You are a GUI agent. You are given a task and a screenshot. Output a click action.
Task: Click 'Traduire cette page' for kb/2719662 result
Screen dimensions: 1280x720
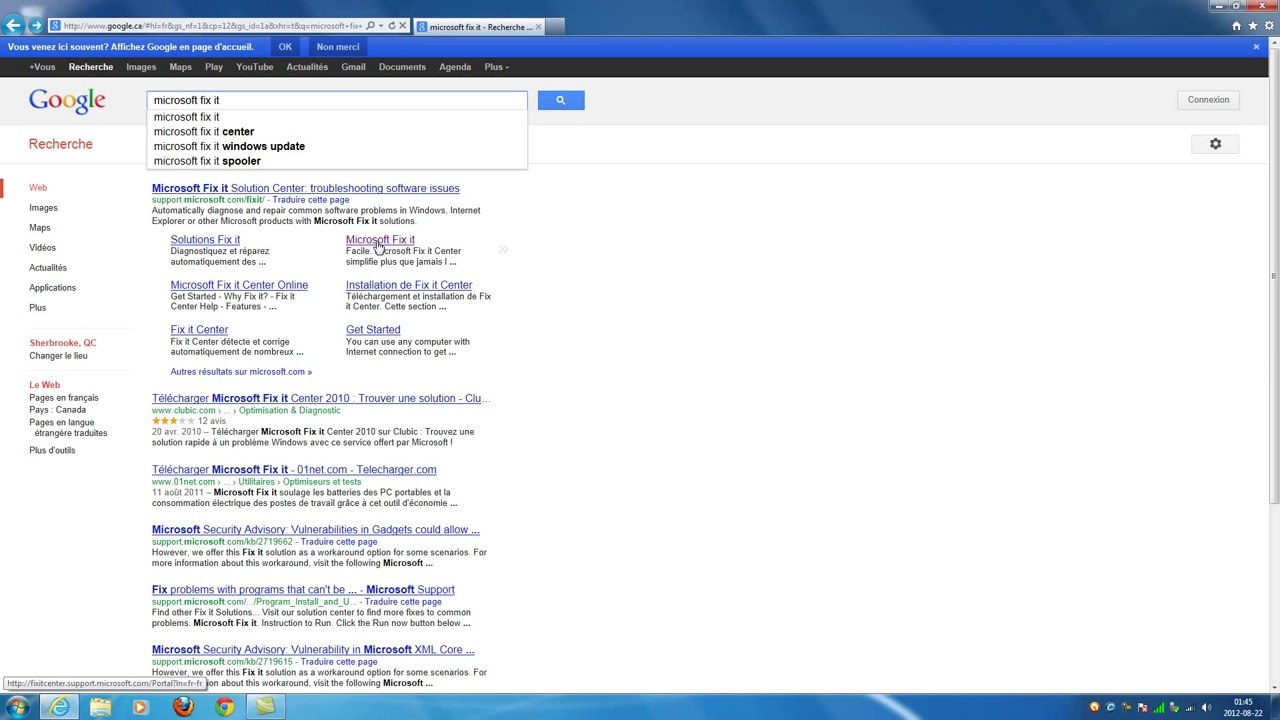339,542
